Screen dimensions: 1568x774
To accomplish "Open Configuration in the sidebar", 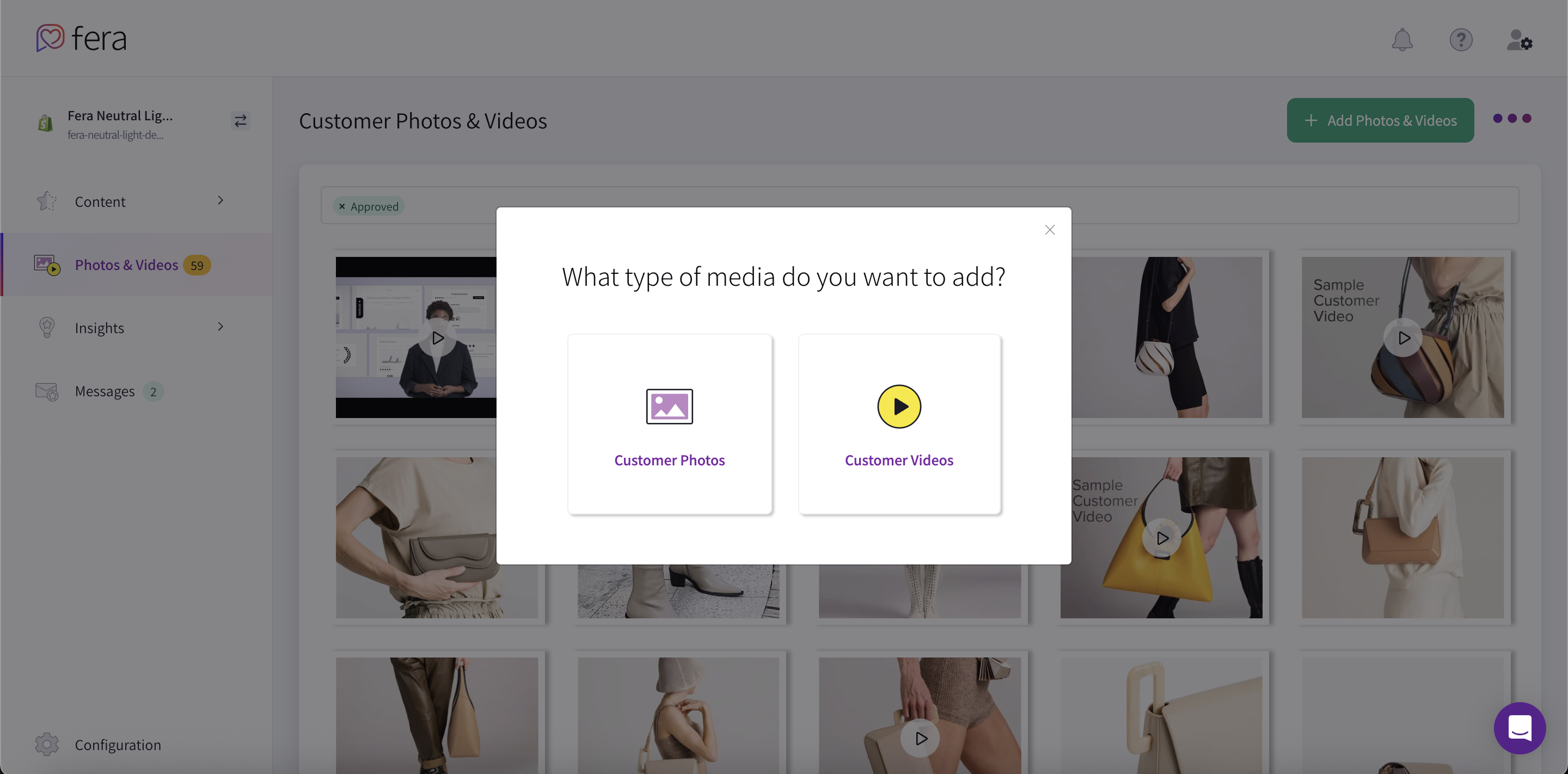I will 118,745.
